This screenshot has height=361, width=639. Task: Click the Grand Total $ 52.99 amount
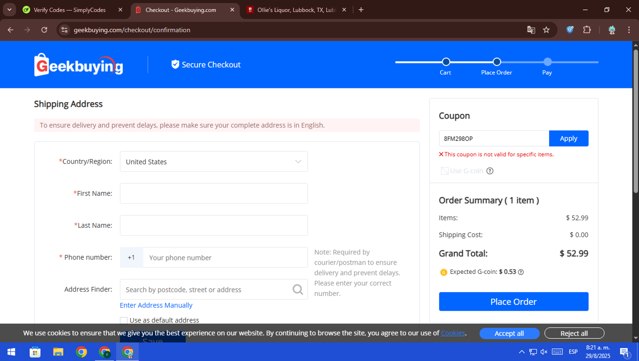click(x=574, y=253)
